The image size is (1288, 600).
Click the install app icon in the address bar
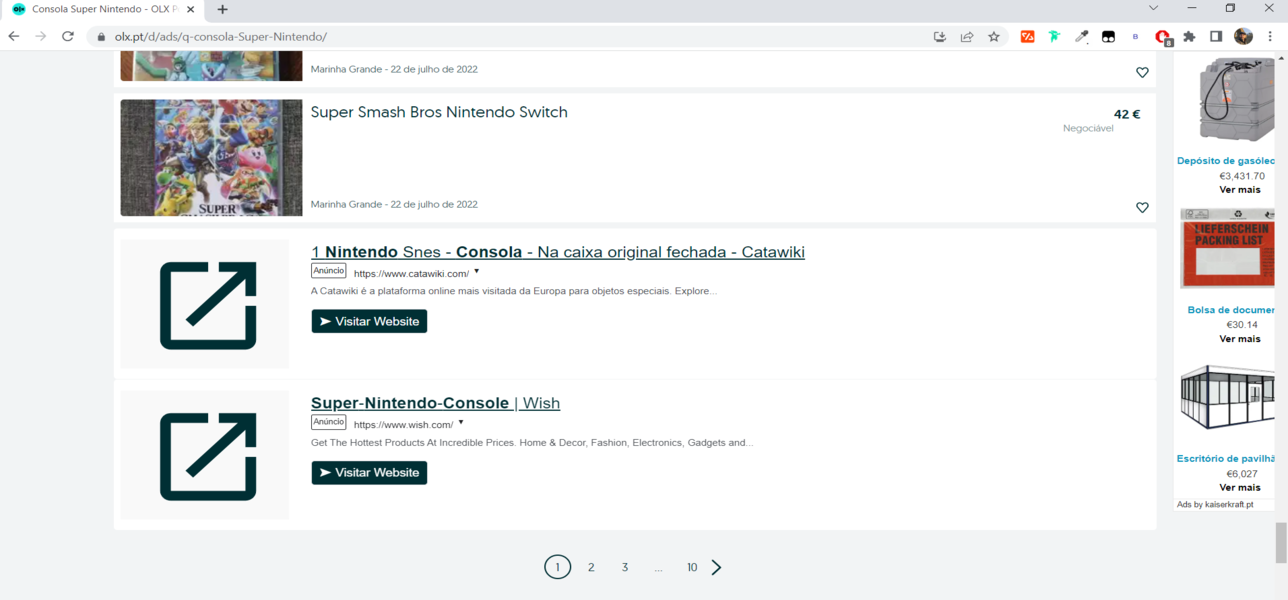pyautogui.click(x=940, y=37)
